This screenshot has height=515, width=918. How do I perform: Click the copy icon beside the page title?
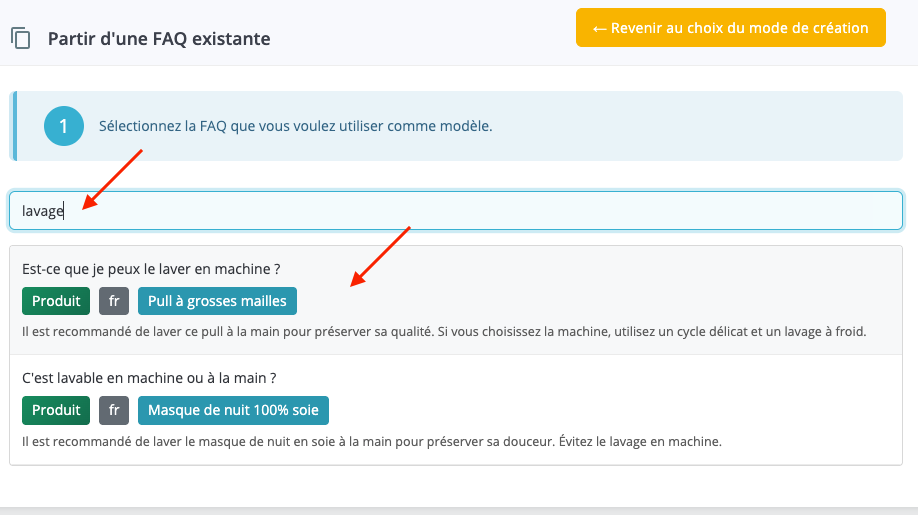[x=21, y=39]
